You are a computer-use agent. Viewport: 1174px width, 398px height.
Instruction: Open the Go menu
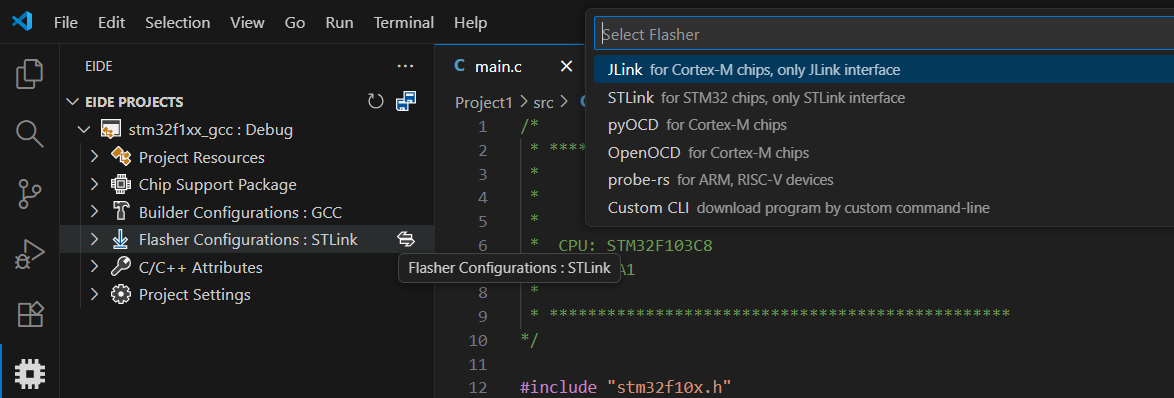pyautogui.click(x=295, y=22)
